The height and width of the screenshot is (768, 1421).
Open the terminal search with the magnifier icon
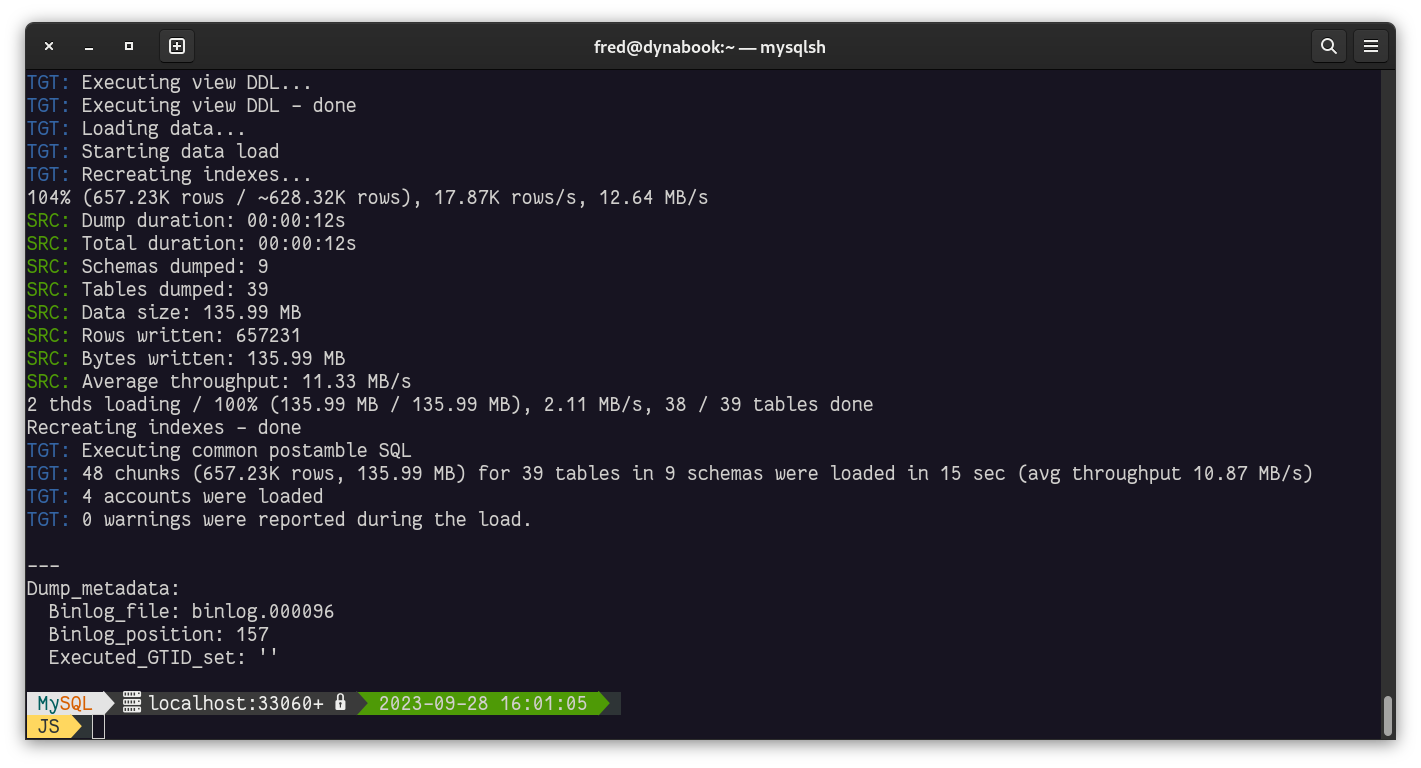(x=1328, y=46)
